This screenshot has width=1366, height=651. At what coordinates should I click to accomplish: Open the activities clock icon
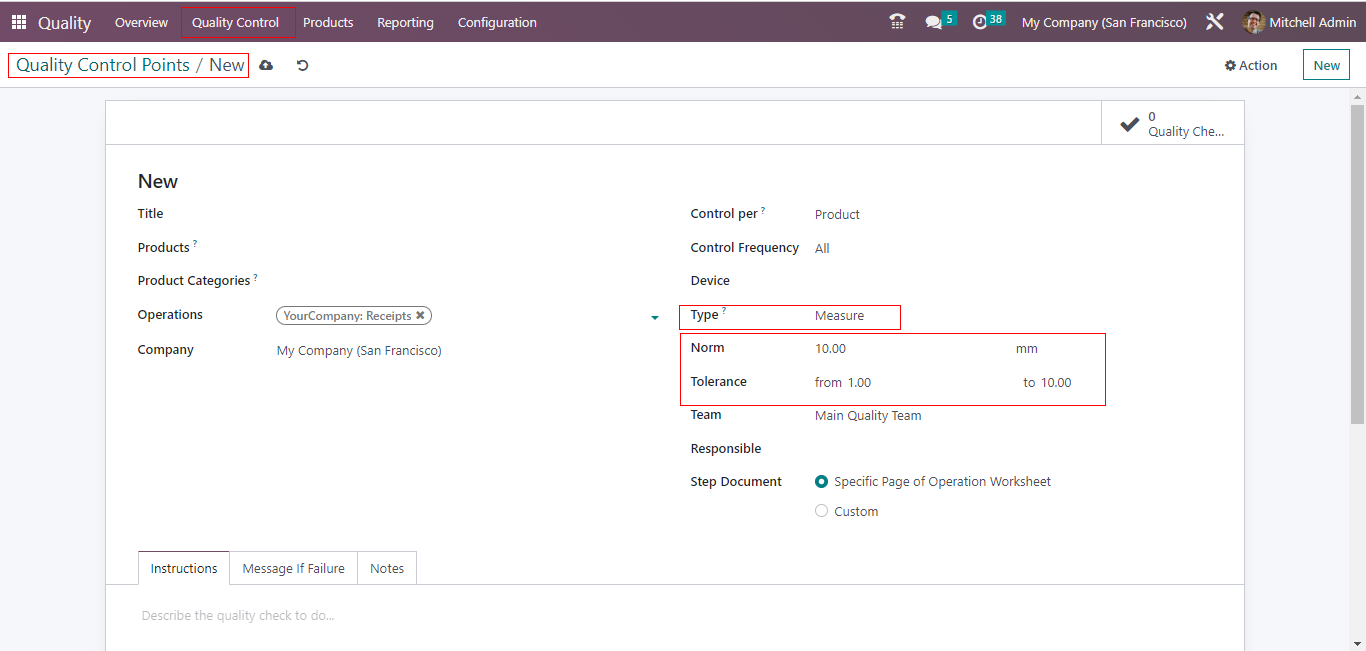980,22
